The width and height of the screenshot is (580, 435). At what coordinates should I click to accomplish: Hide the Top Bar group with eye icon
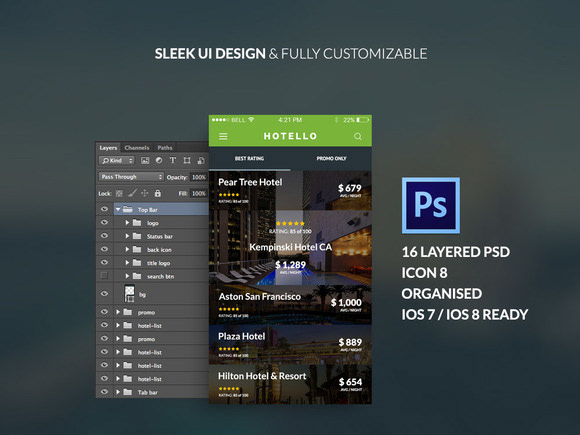pyautogui.click(x=104, y=209)
